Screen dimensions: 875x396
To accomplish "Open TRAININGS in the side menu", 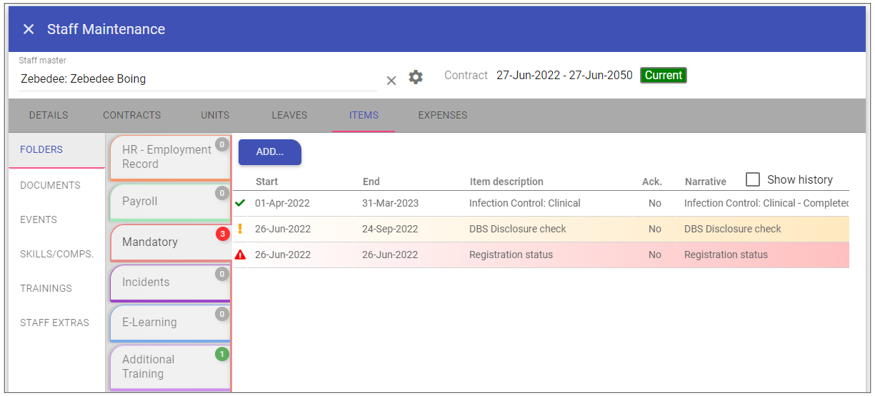I will tap(46, 288).
